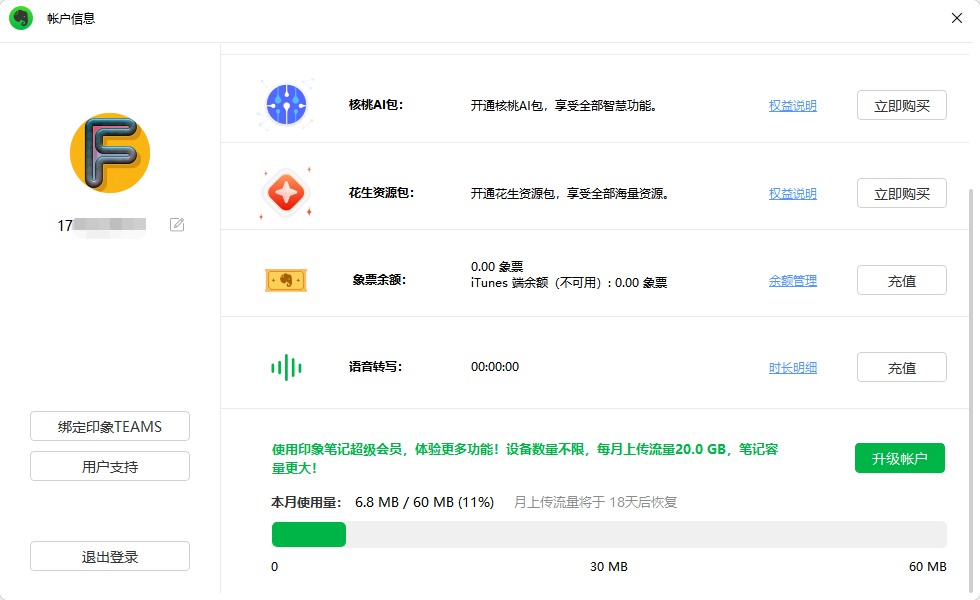Open the 余额管理 link
The height and width of the screenshot is (600, 980).
click(x=792, y=281)
